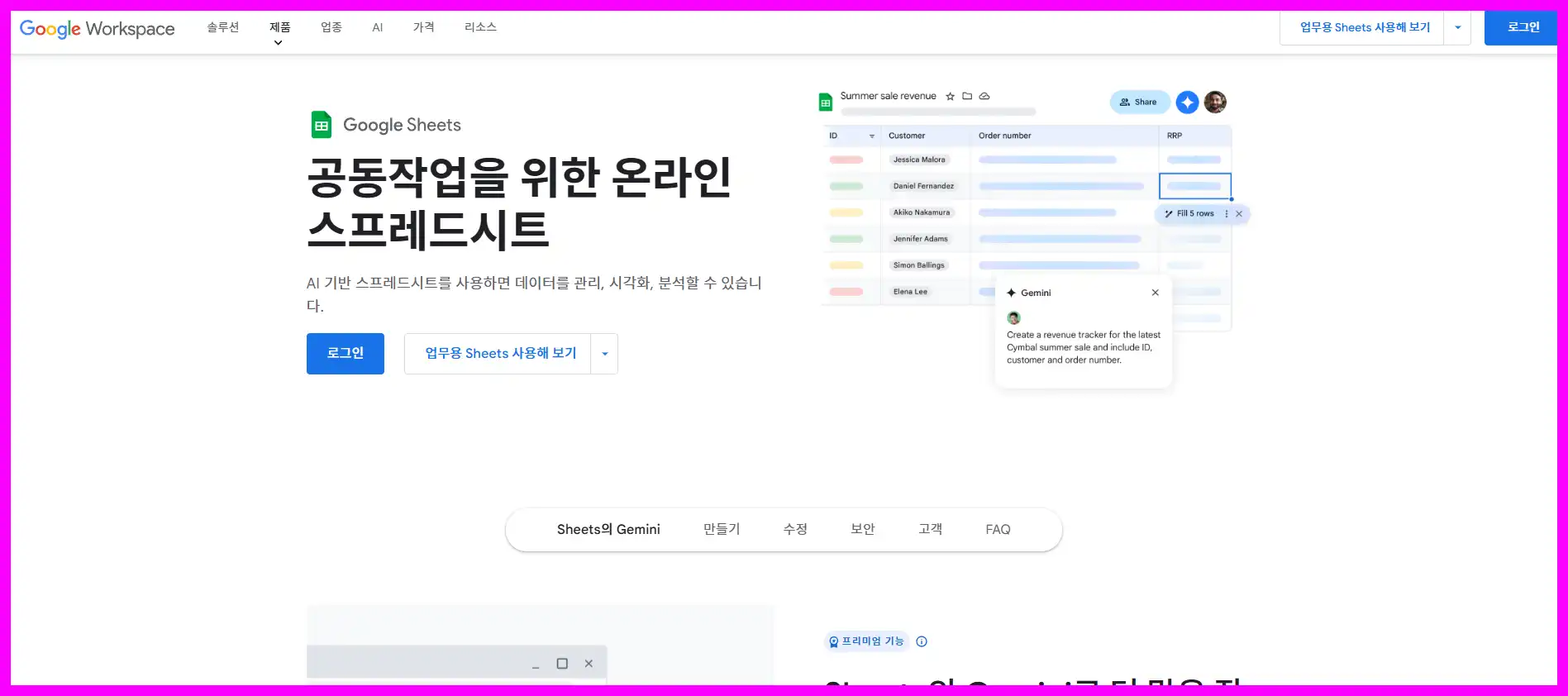The height and width of the screenshot is (696, 1568).
Task: Click the Order number column header
Action: coord(1005,136)
